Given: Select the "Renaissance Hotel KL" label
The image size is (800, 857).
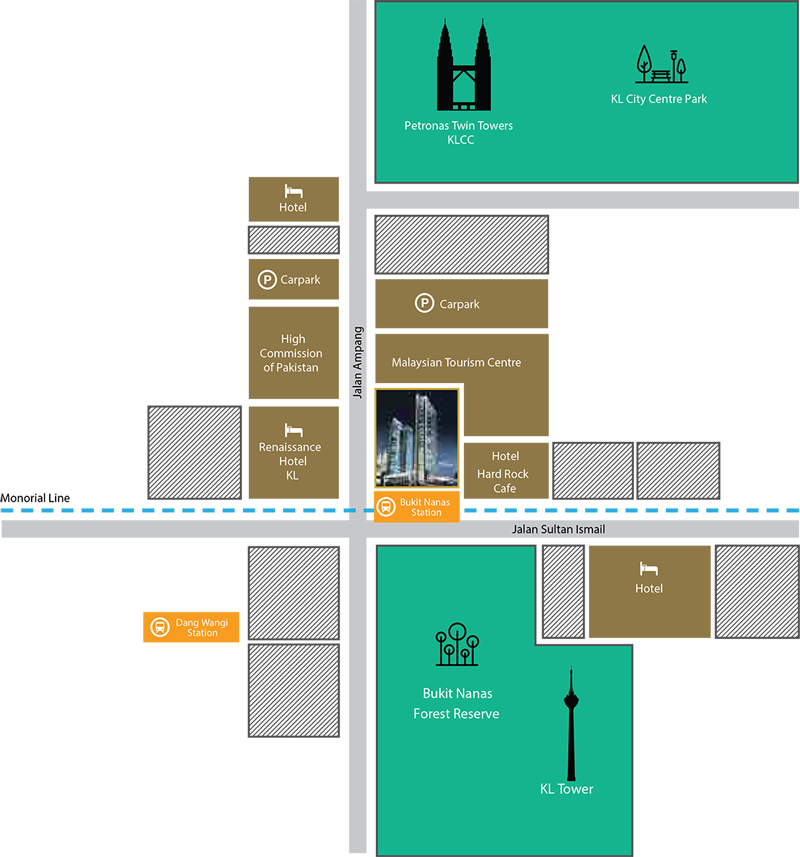Looking at the screenshot, I should 290,461.
